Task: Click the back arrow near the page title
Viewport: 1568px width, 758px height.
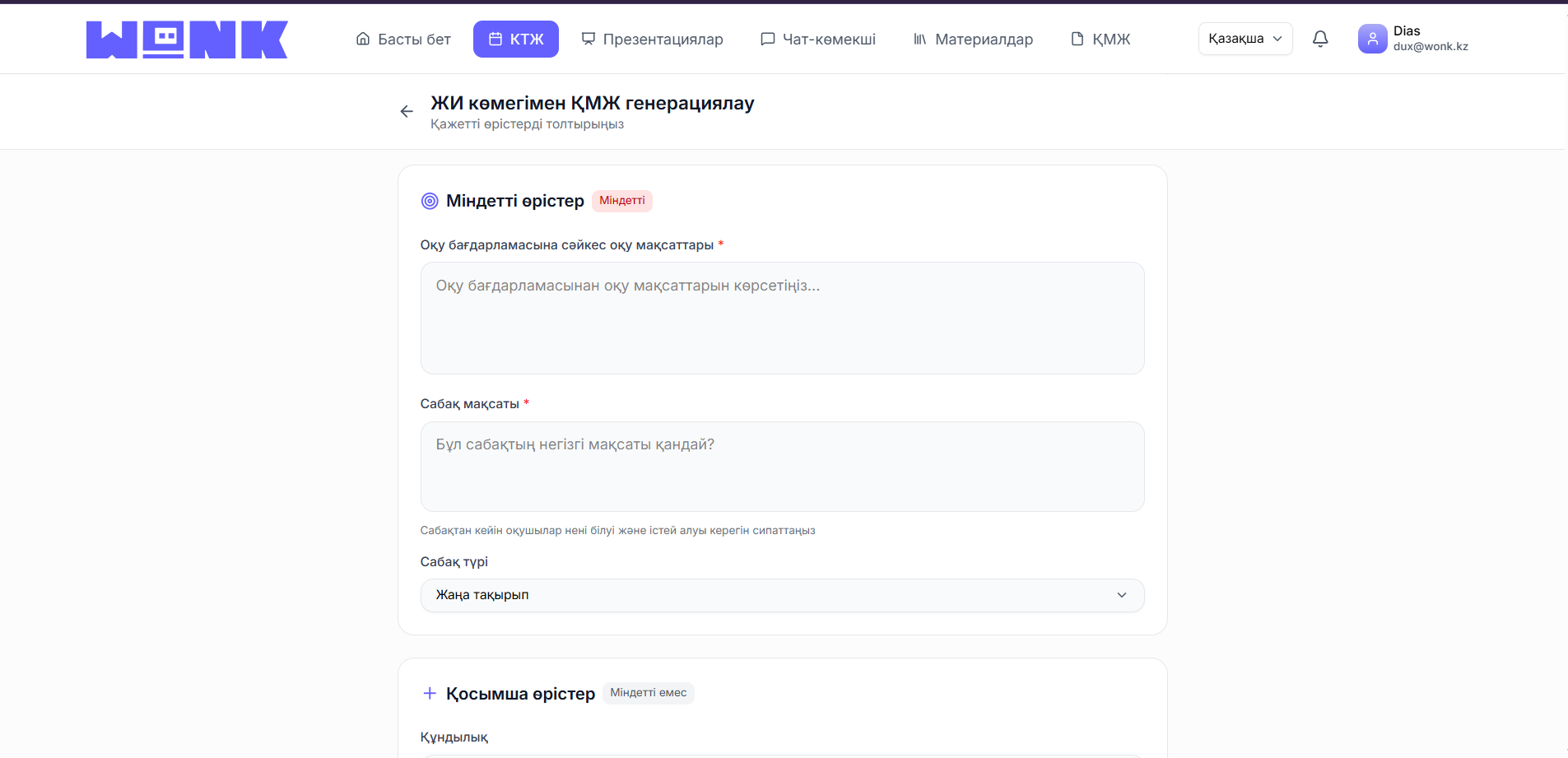Action: coord(406,111)
